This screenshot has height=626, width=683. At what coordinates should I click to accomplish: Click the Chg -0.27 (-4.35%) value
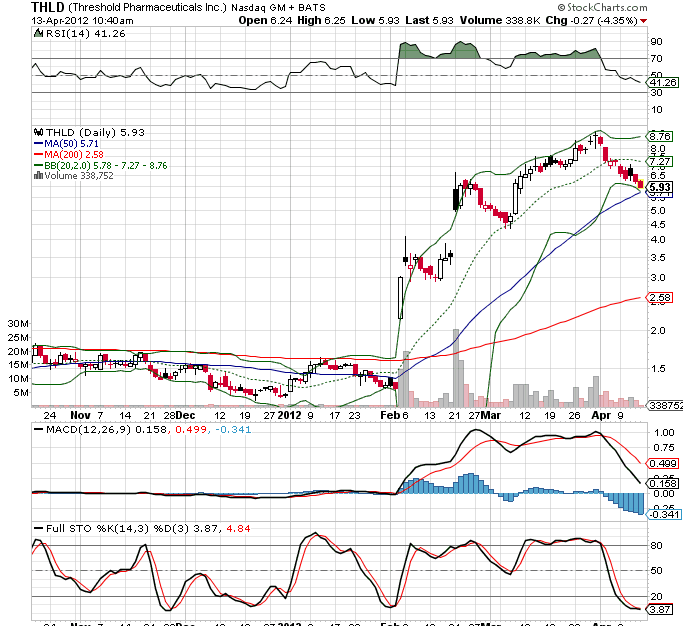point(592,20)
